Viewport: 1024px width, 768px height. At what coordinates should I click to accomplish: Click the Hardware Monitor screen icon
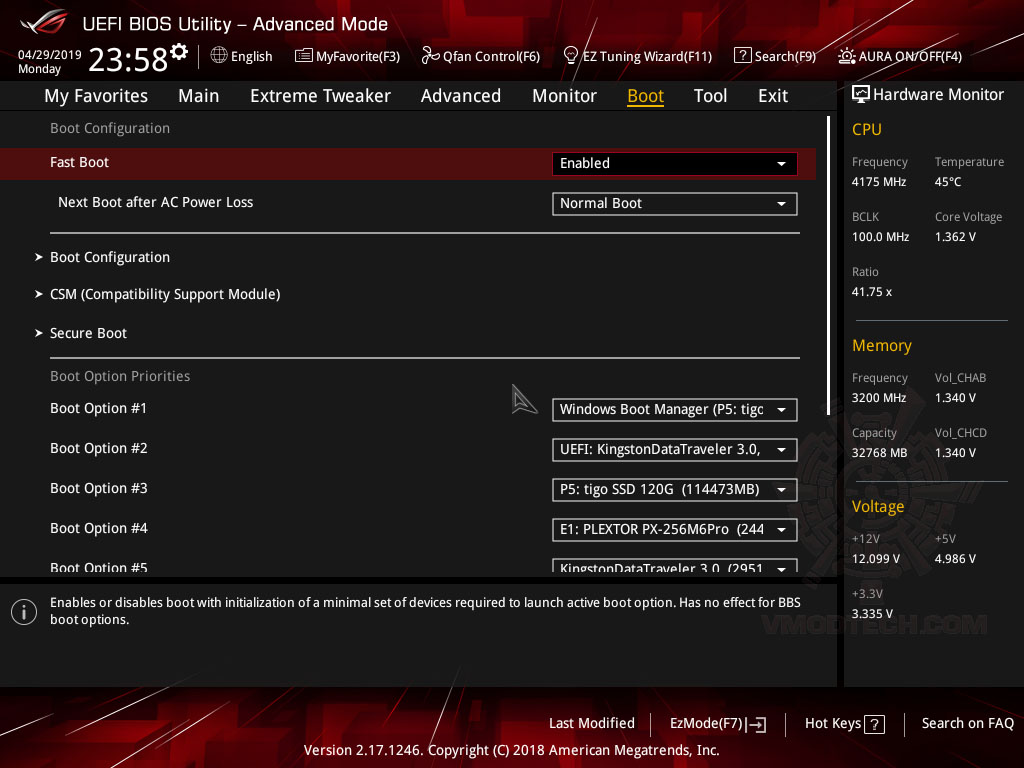[861, 95]
